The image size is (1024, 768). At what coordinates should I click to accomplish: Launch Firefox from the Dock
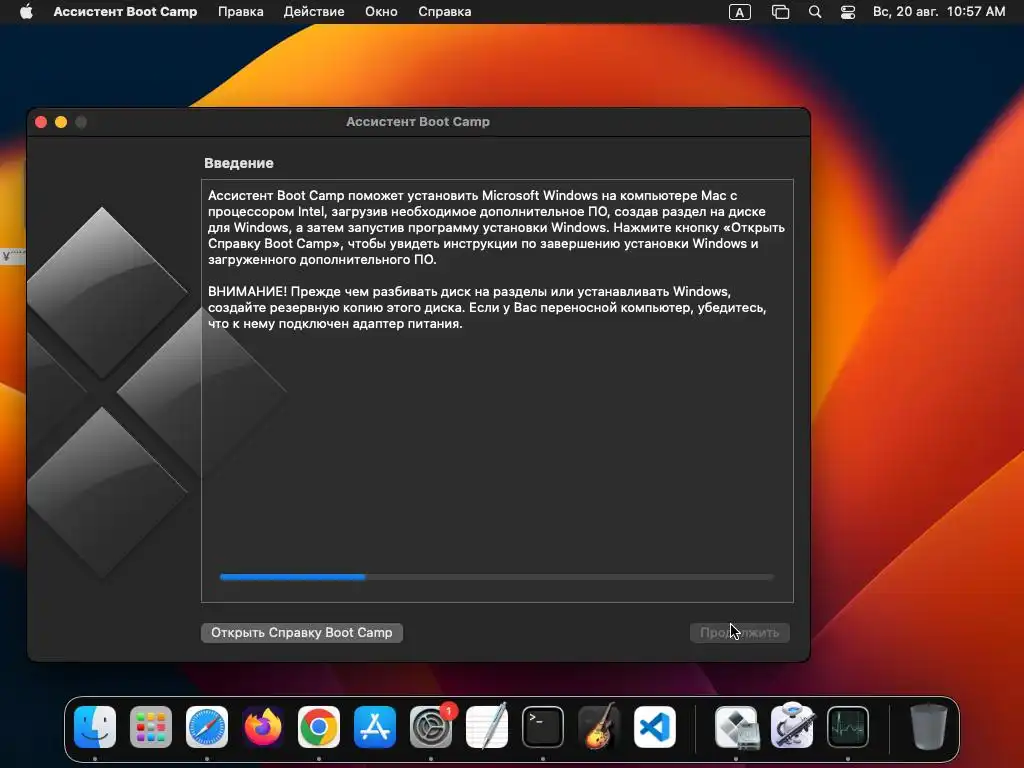pos(263,727)
